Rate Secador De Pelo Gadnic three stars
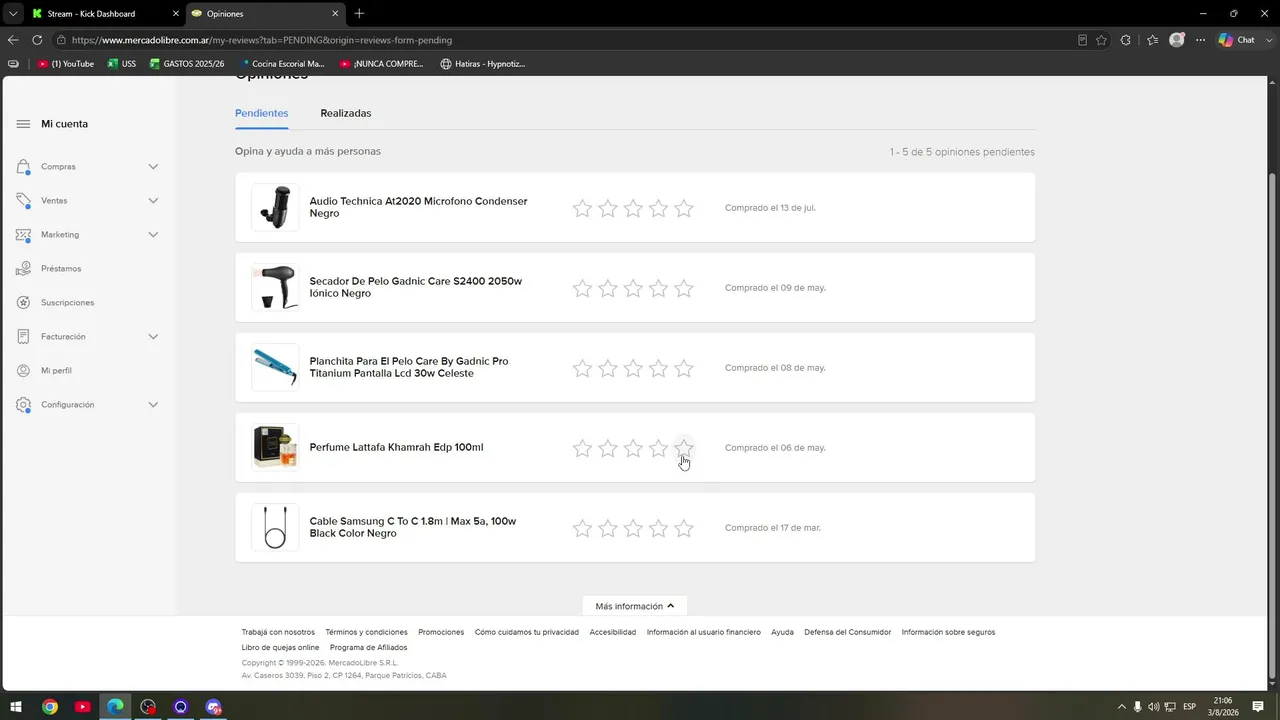Image resolution: width=1280 pixels, height=720 pixels. pyautogui.click(x=633, y=288)
